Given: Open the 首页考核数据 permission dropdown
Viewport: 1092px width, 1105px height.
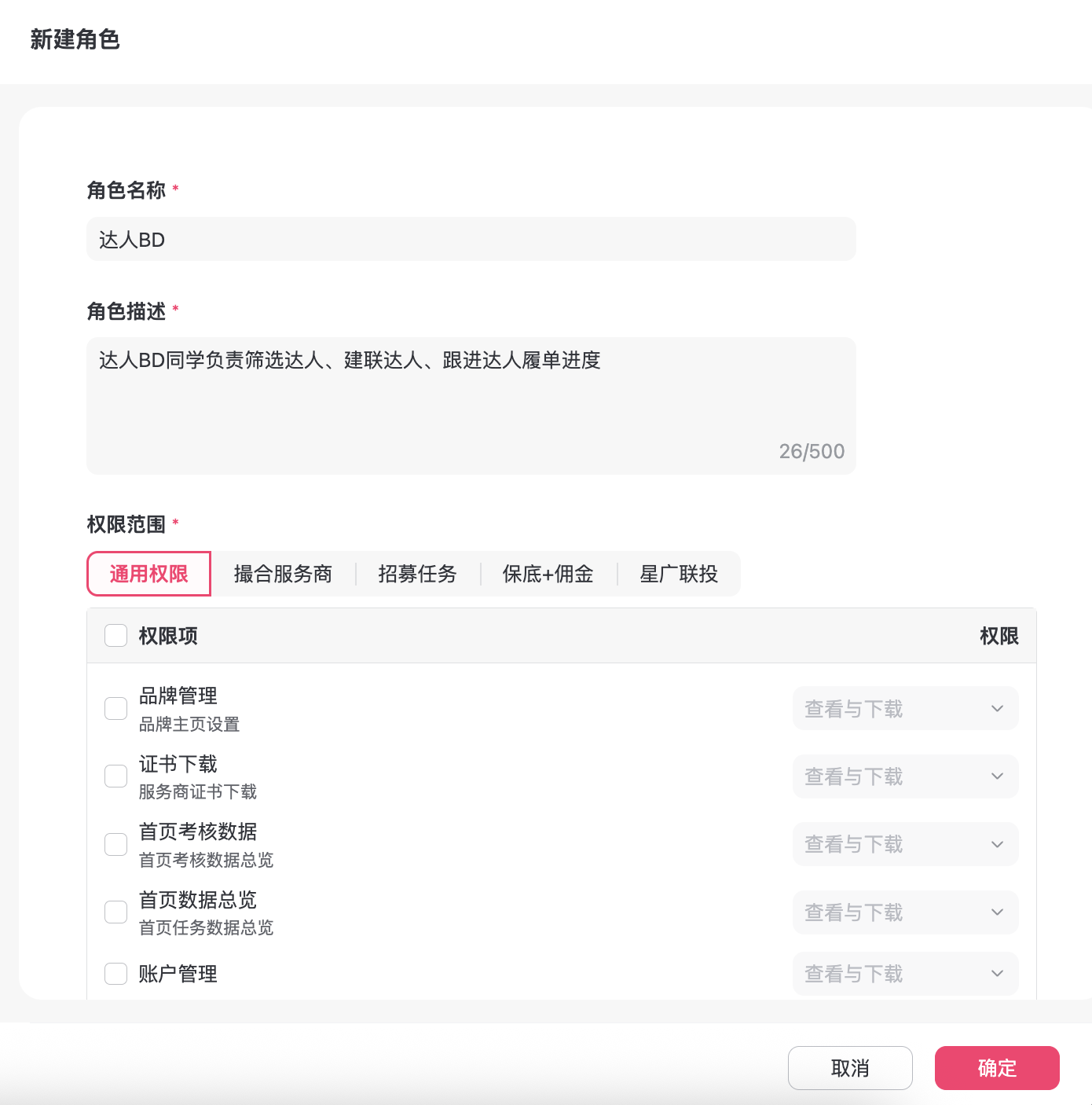Looking at the screenshot, I should 905,844.
